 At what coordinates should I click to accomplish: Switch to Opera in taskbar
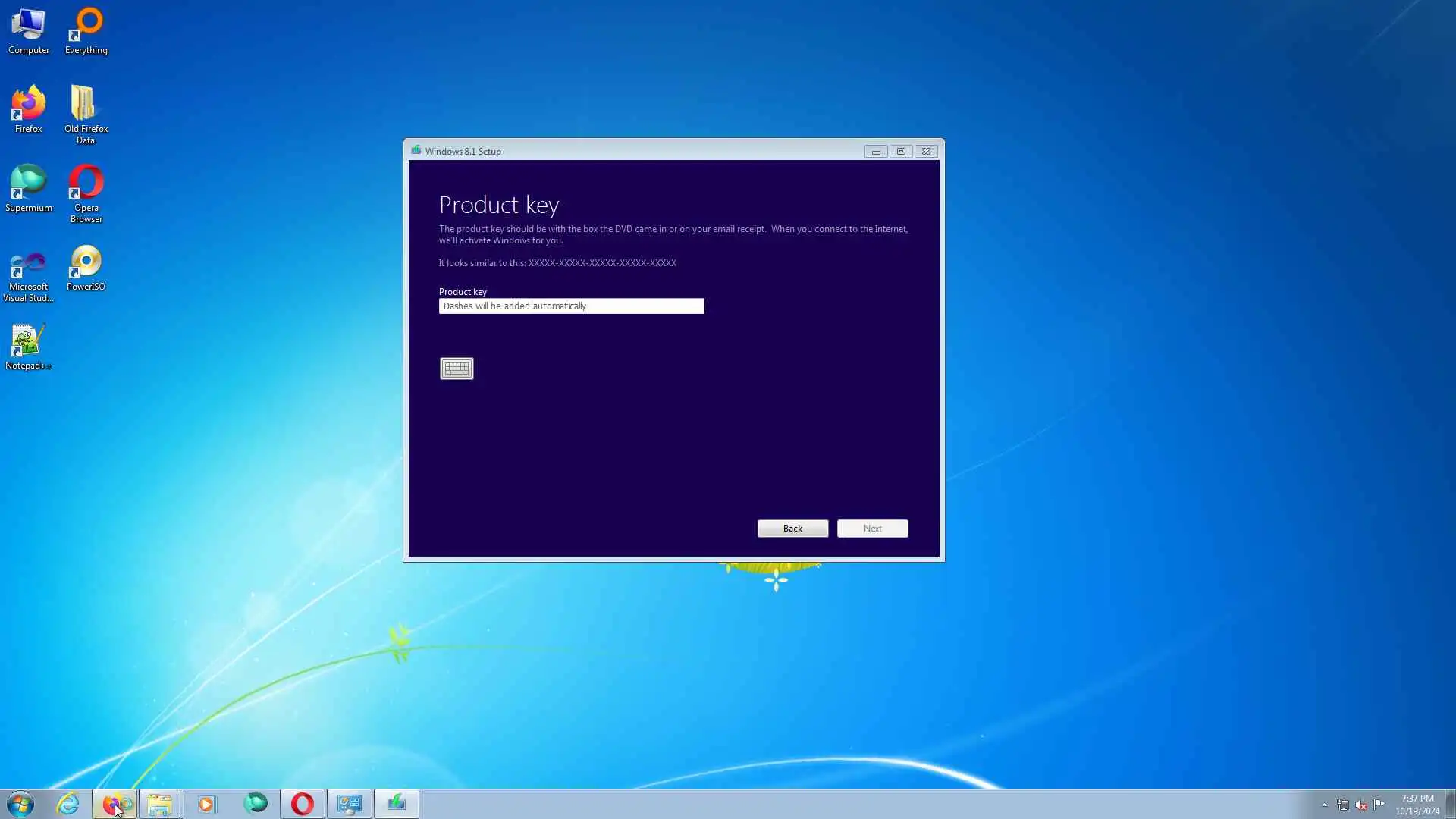coord(303,804)
